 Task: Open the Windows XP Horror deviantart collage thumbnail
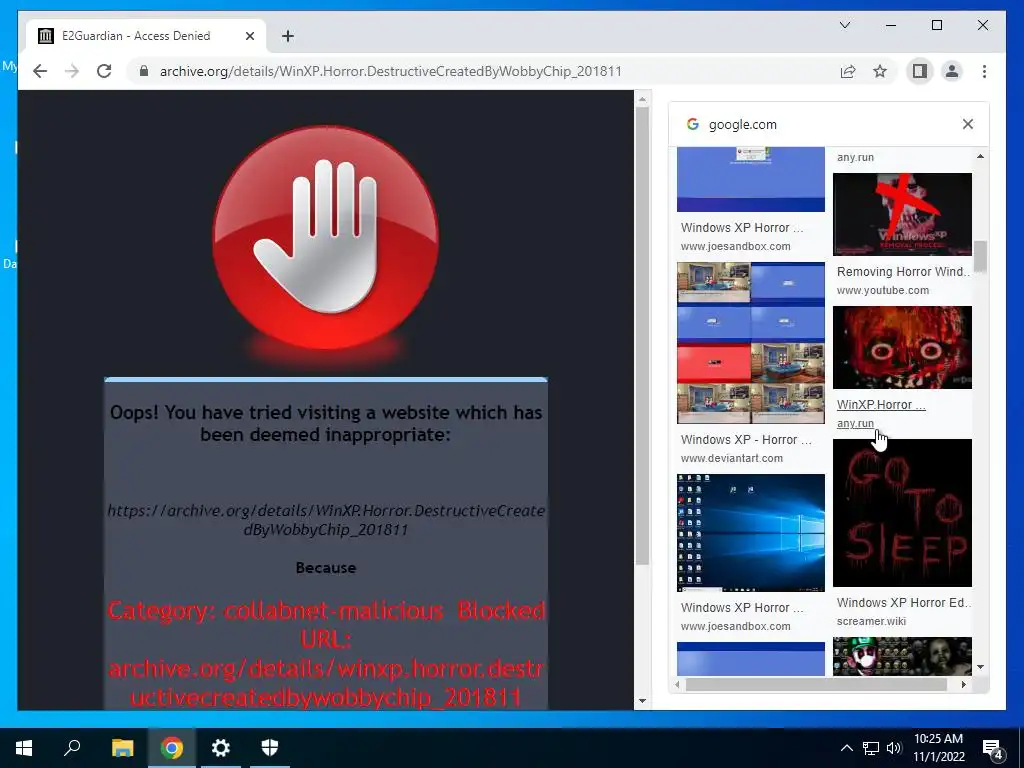pos(750,343)
